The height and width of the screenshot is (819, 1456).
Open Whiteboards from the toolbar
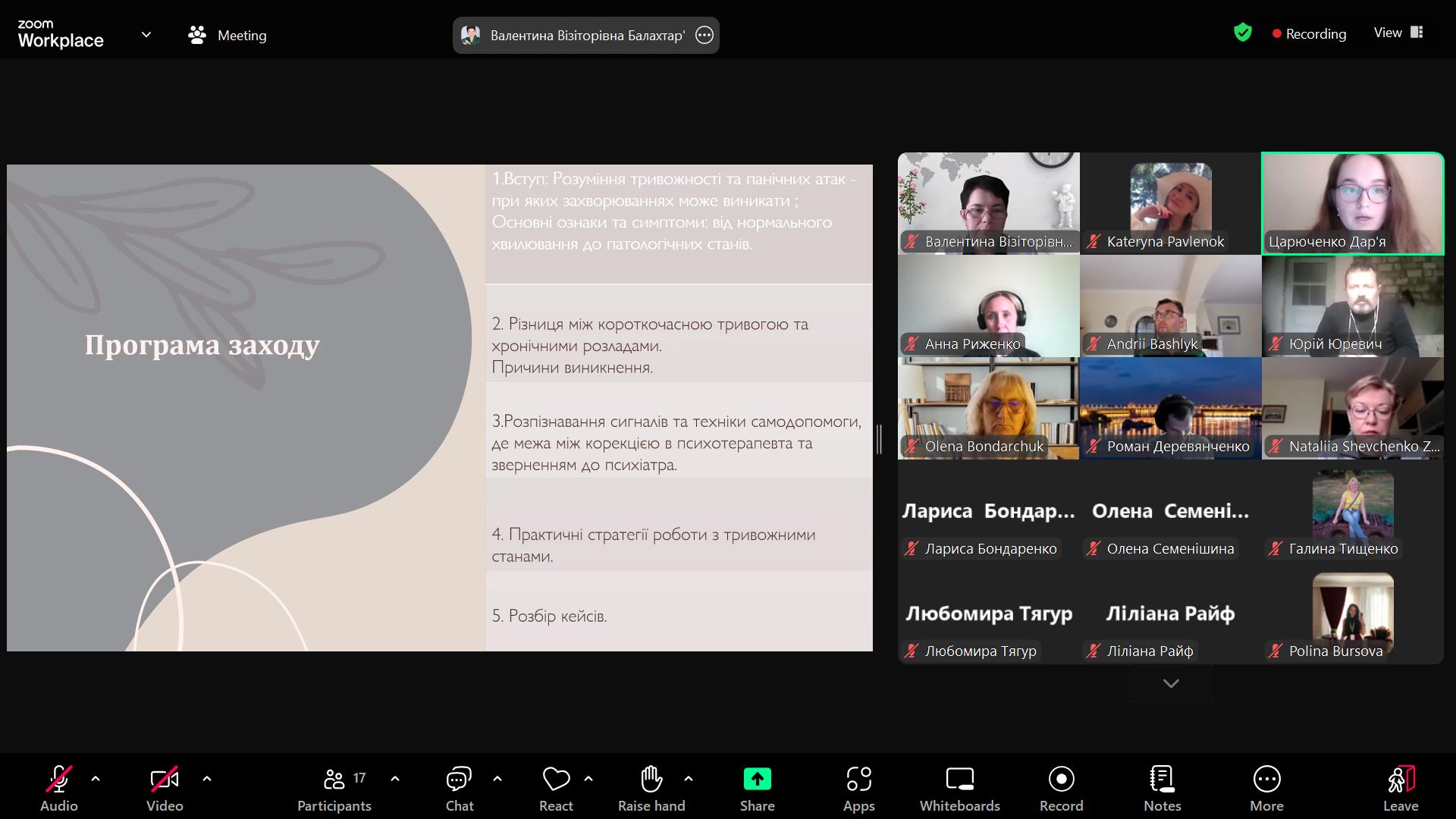[x=960, y=789]
